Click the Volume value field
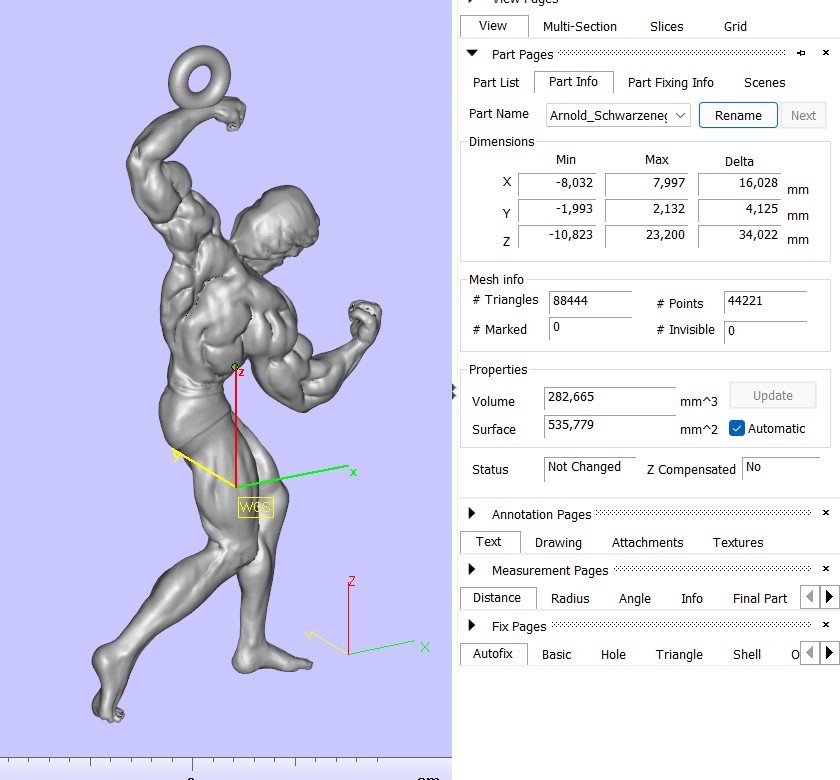840x780 pixels. [x=610, y=398]
